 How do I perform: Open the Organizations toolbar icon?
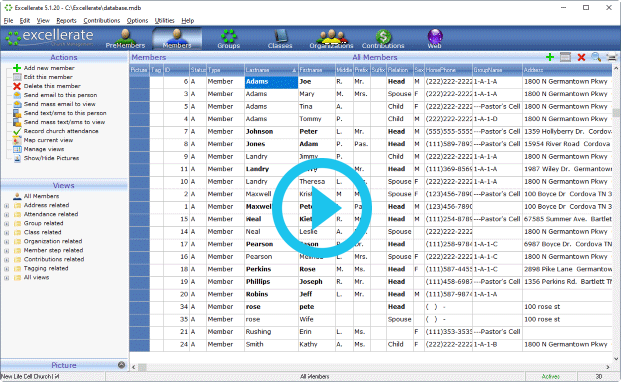[331, 38]
